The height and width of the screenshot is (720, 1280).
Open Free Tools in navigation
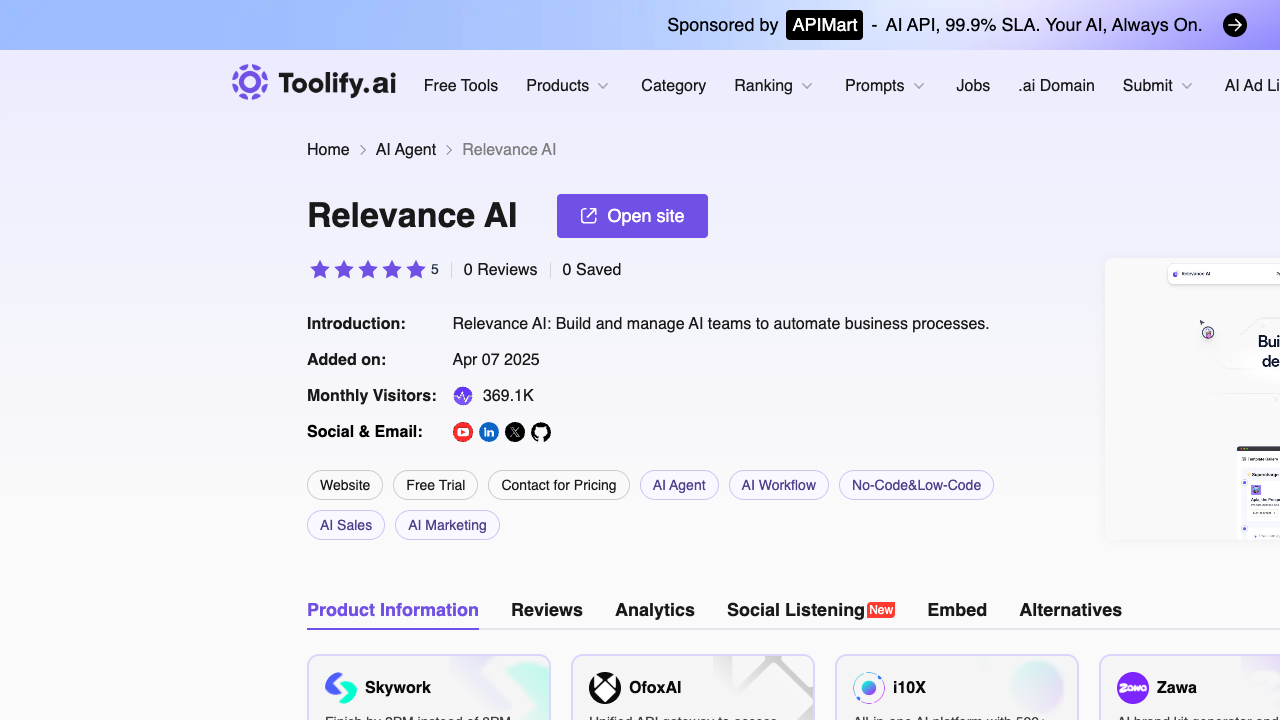[461, 86]
